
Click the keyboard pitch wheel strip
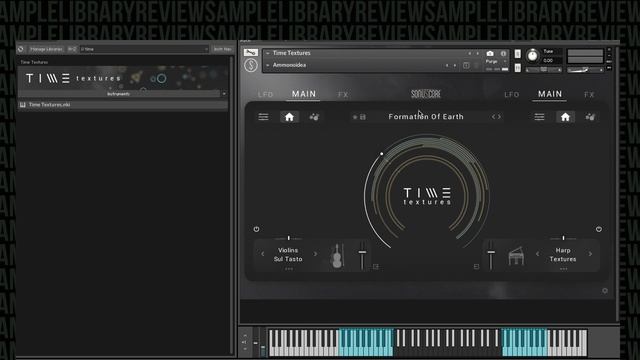pos(256,342)
